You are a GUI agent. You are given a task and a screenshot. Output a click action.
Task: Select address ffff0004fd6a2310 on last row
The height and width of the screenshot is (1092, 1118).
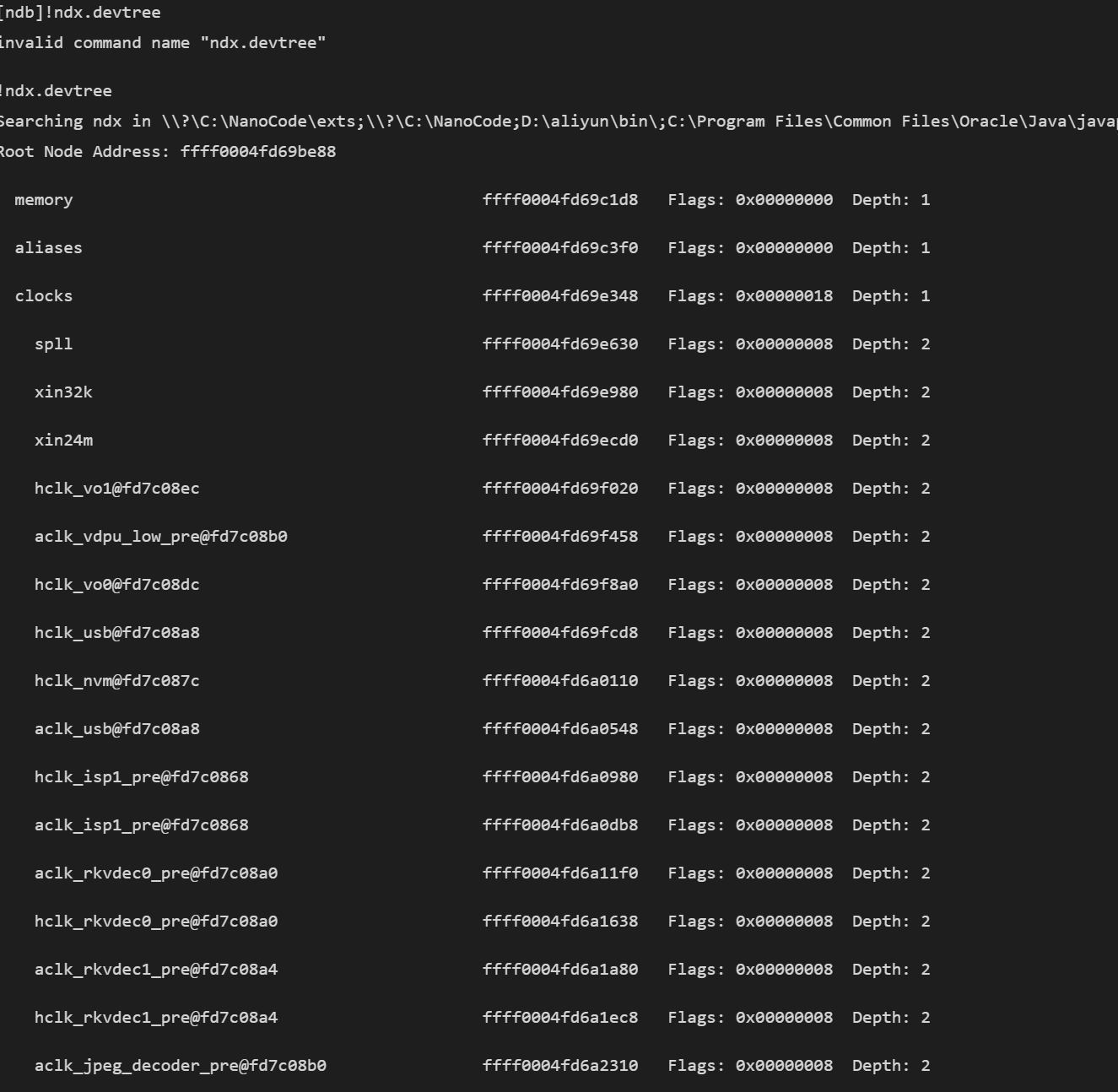(560, 1066)
